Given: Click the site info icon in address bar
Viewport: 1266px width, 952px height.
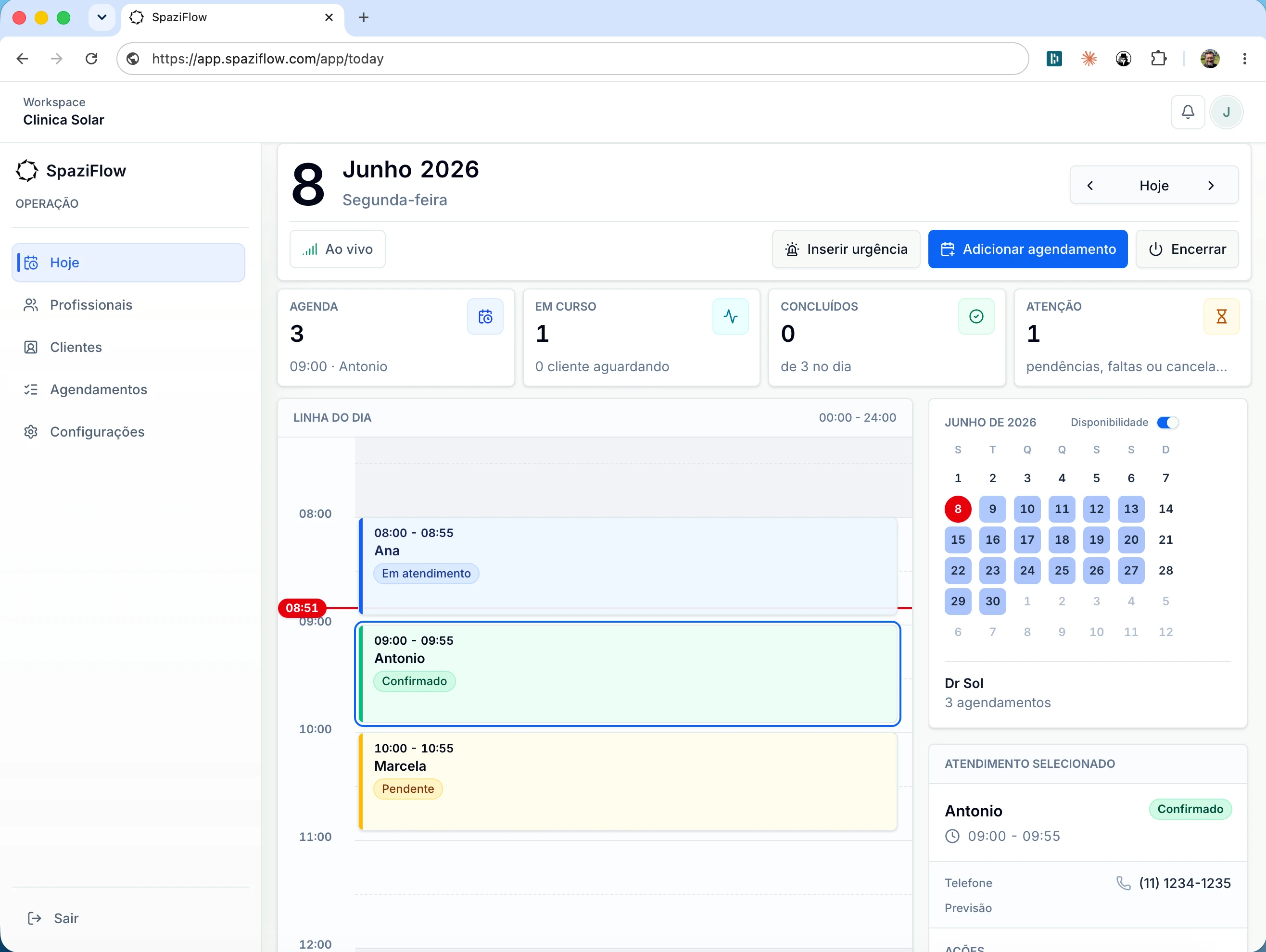Looking at the screenshot, I should click(x=133, y=58).
